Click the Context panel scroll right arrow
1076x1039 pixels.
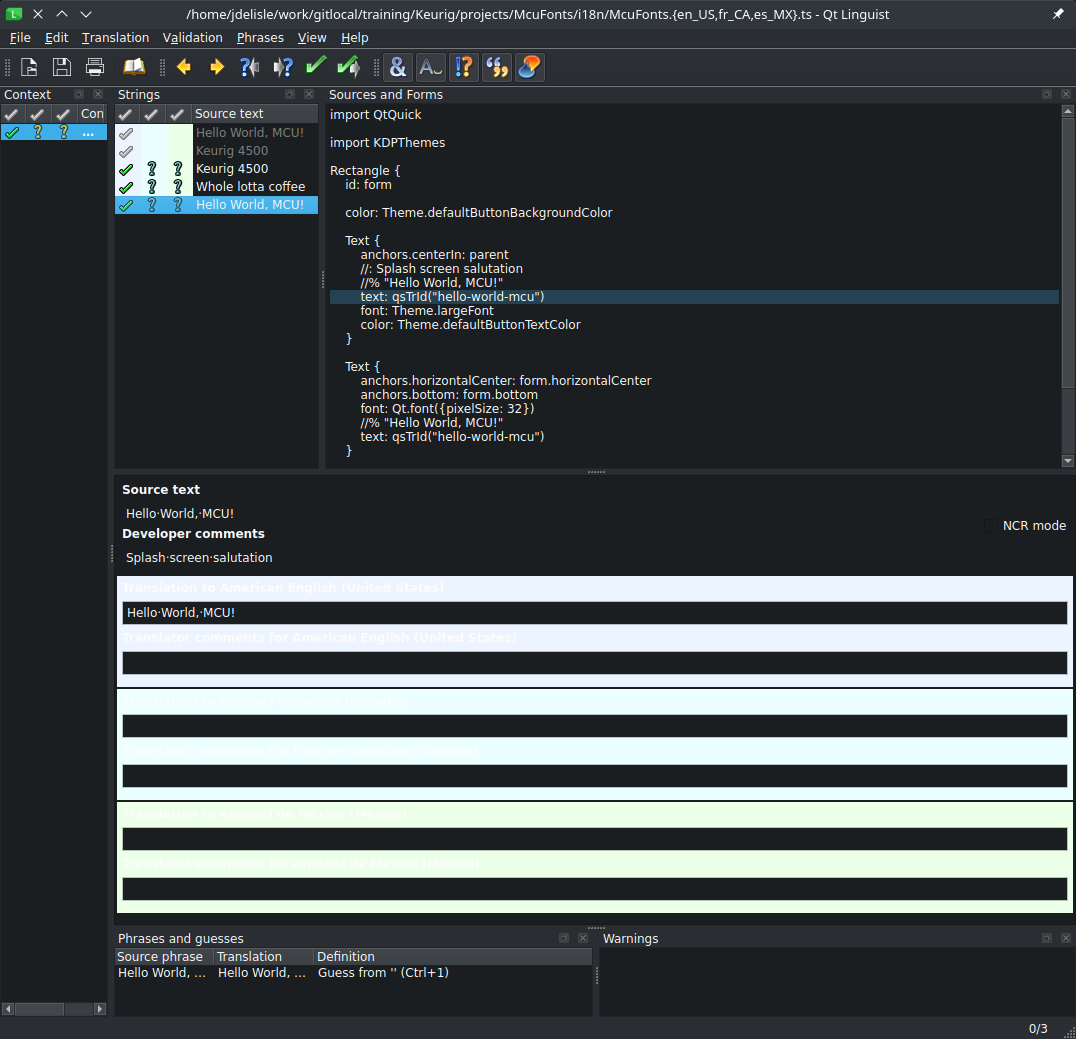click(x=100, y=1009)
